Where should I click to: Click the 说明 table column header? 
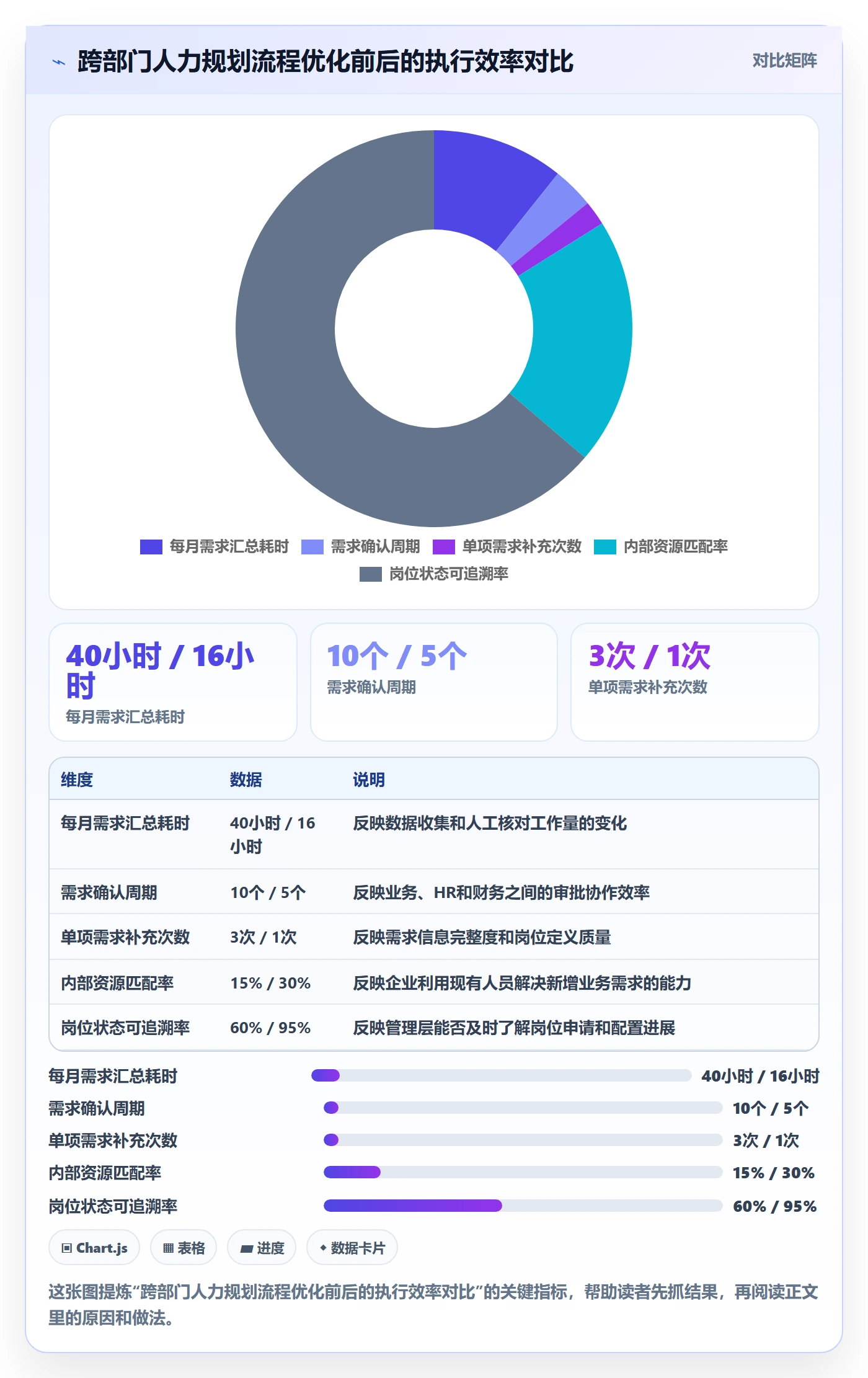pos(369,780)
